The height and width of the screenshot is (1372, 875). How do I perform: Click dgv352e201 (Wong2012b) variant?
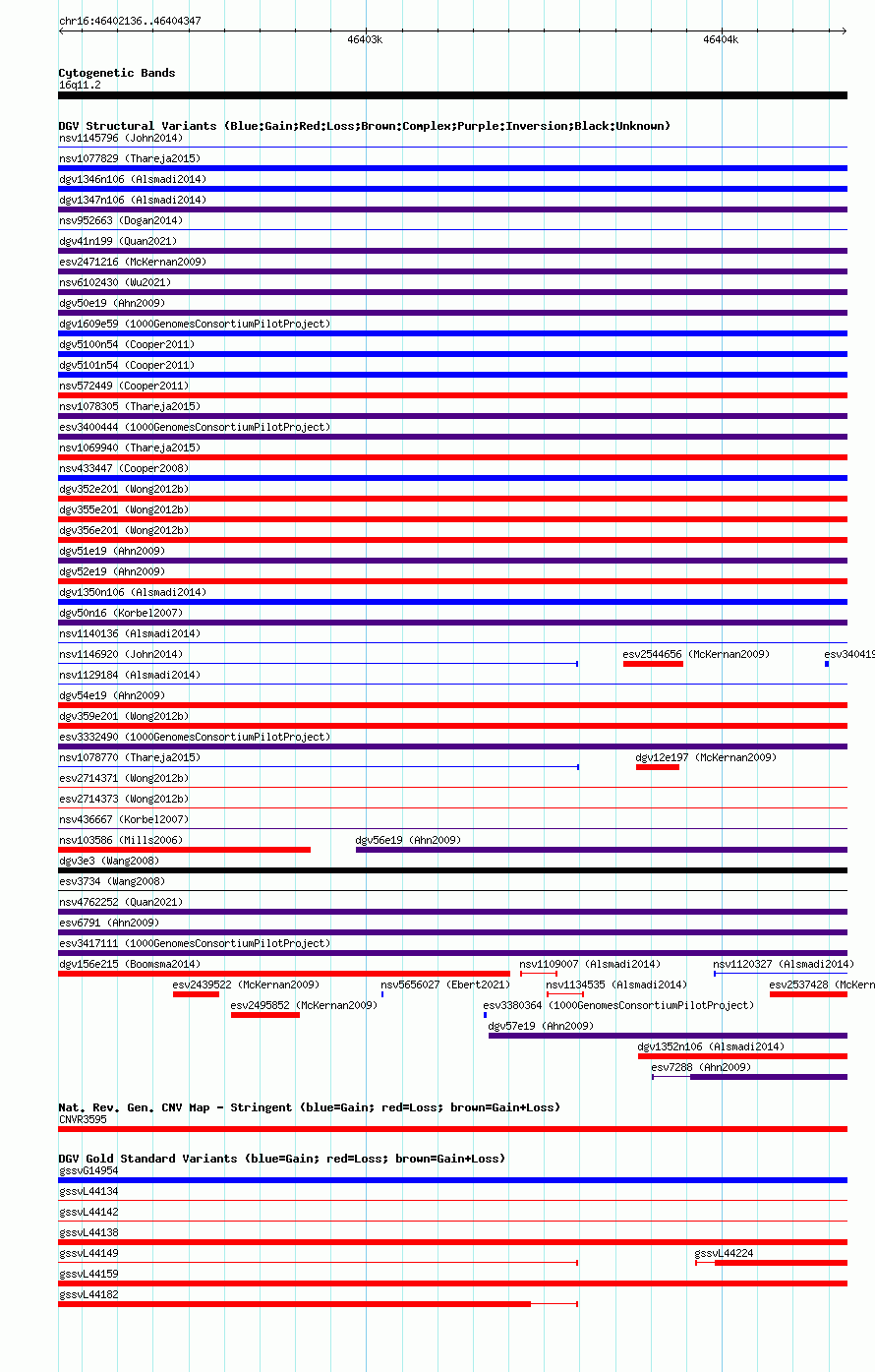tap(123, 489)
